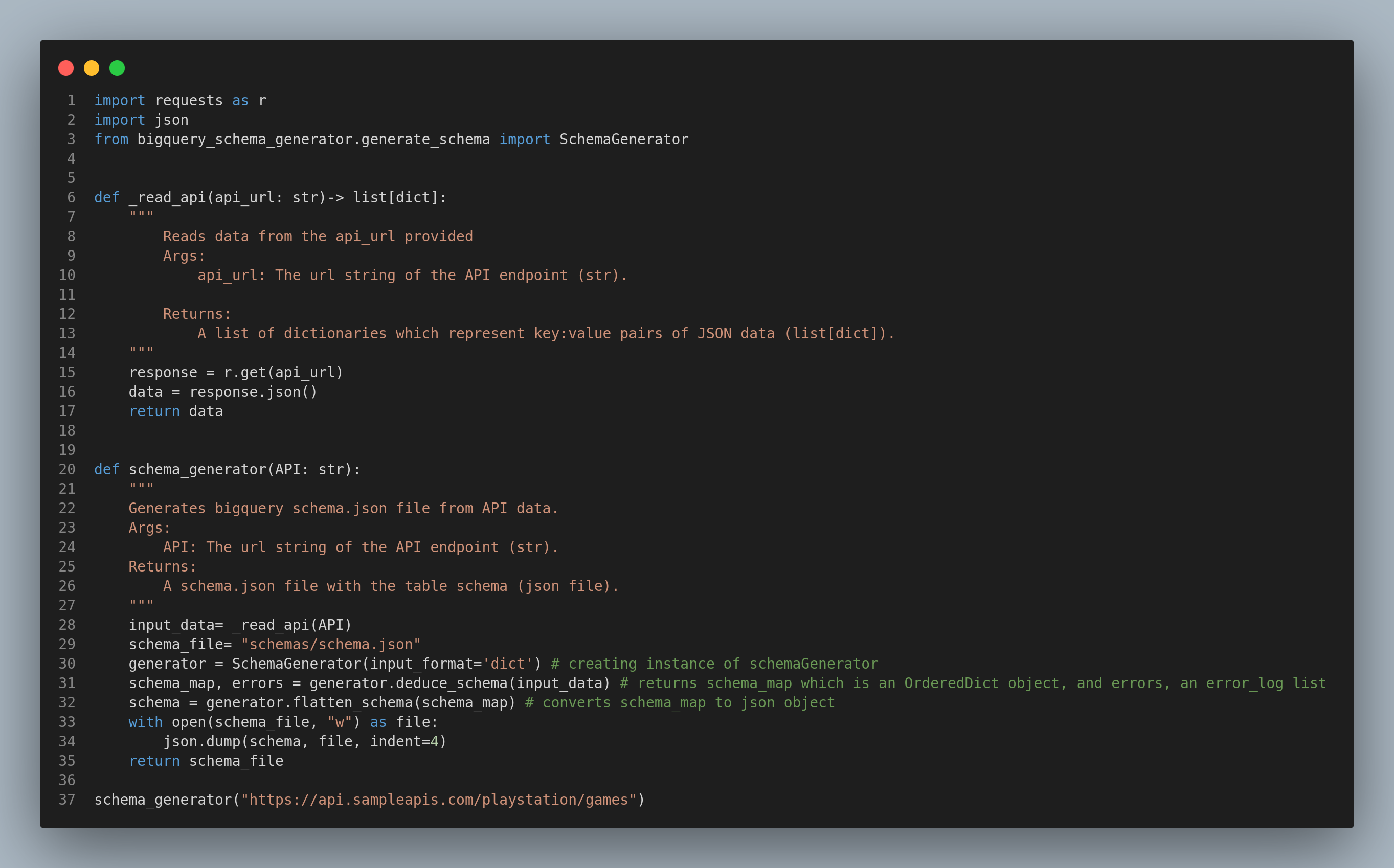The width and height of the screenshot is (1394, 868).
Task: Click comment "converts schema_map to json object"
Action: click(680, 703)
